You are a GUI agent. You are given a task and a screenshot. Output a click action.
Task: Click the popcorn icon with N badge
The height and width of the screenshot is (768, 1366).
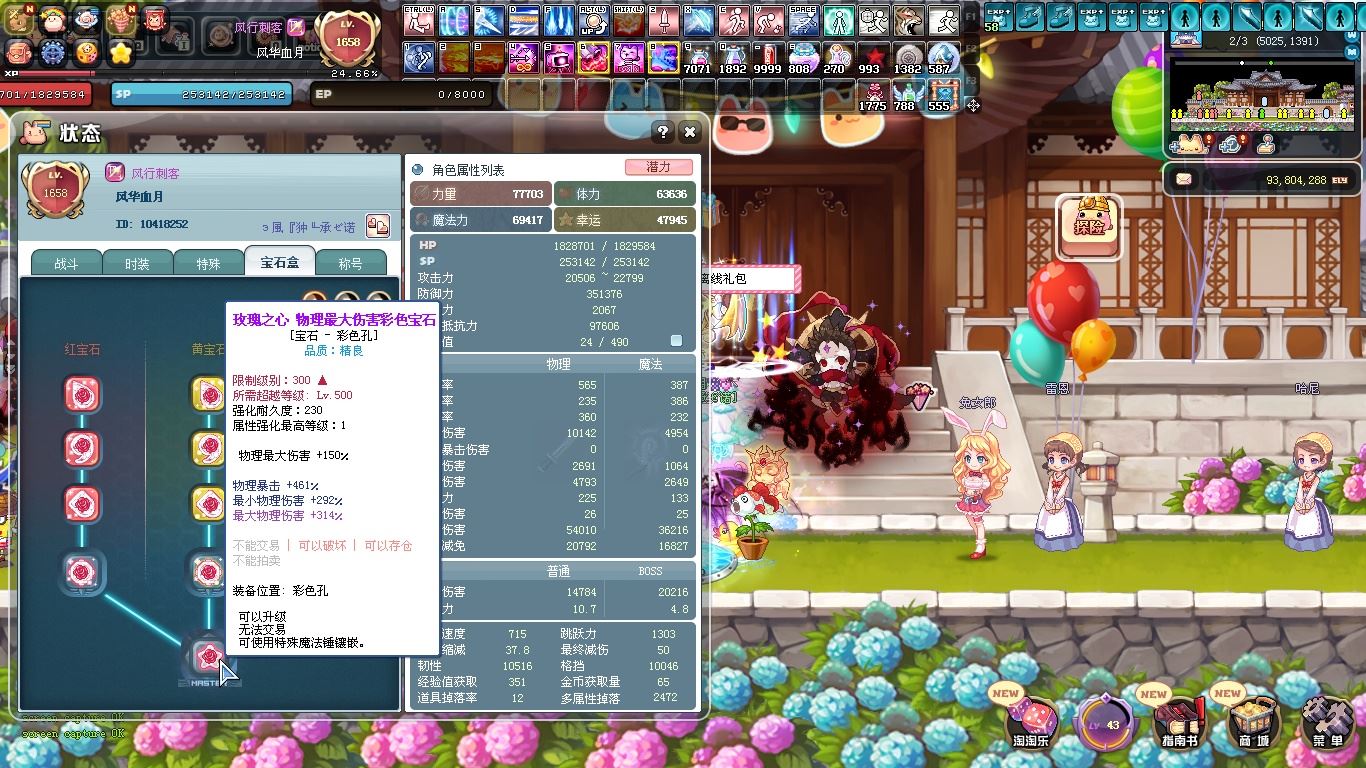(121, 19)
